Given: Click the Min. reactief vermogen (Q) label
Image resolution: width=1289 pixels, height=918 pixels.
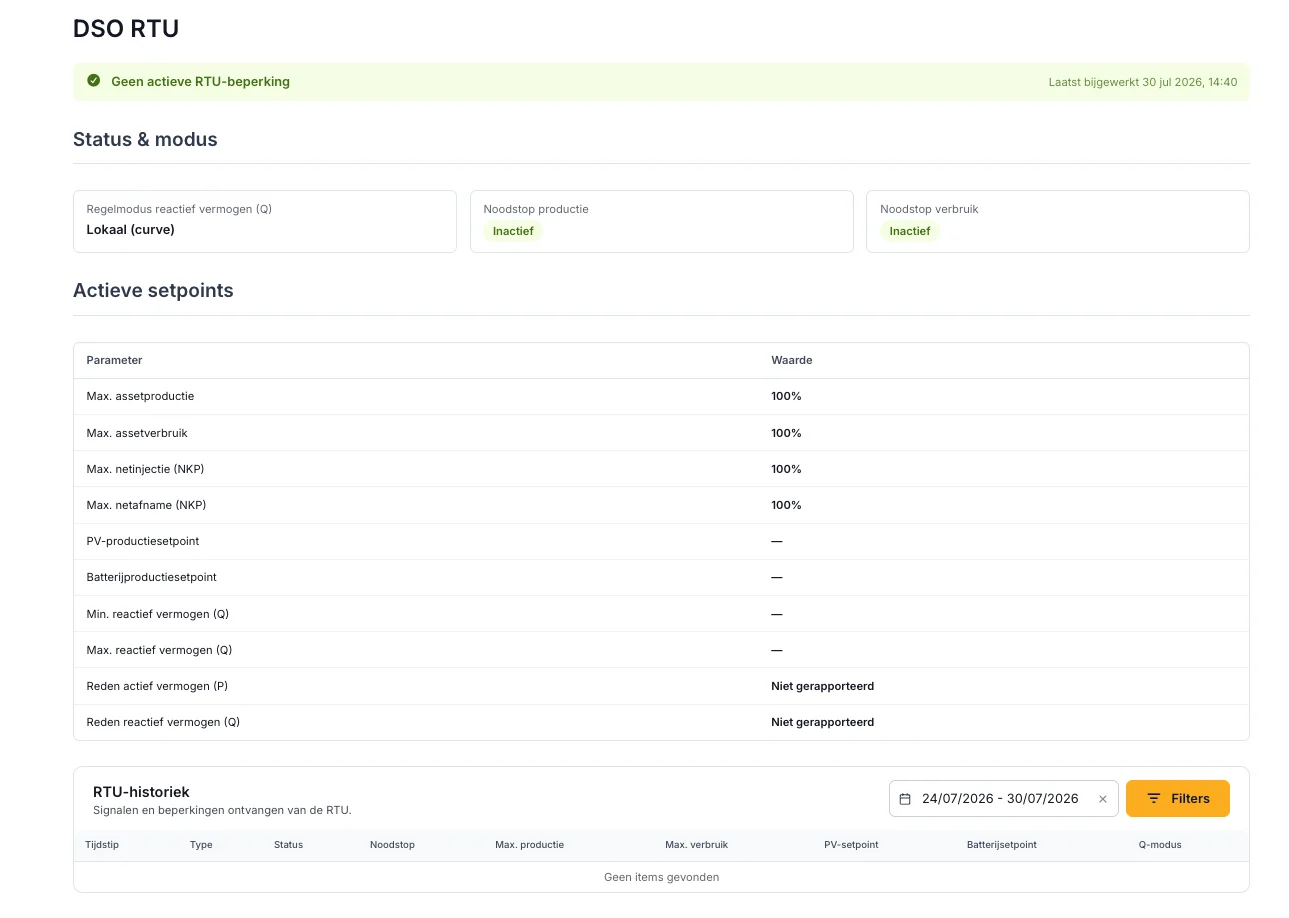Looking at the screenshot, I should (x=158, y=614).
